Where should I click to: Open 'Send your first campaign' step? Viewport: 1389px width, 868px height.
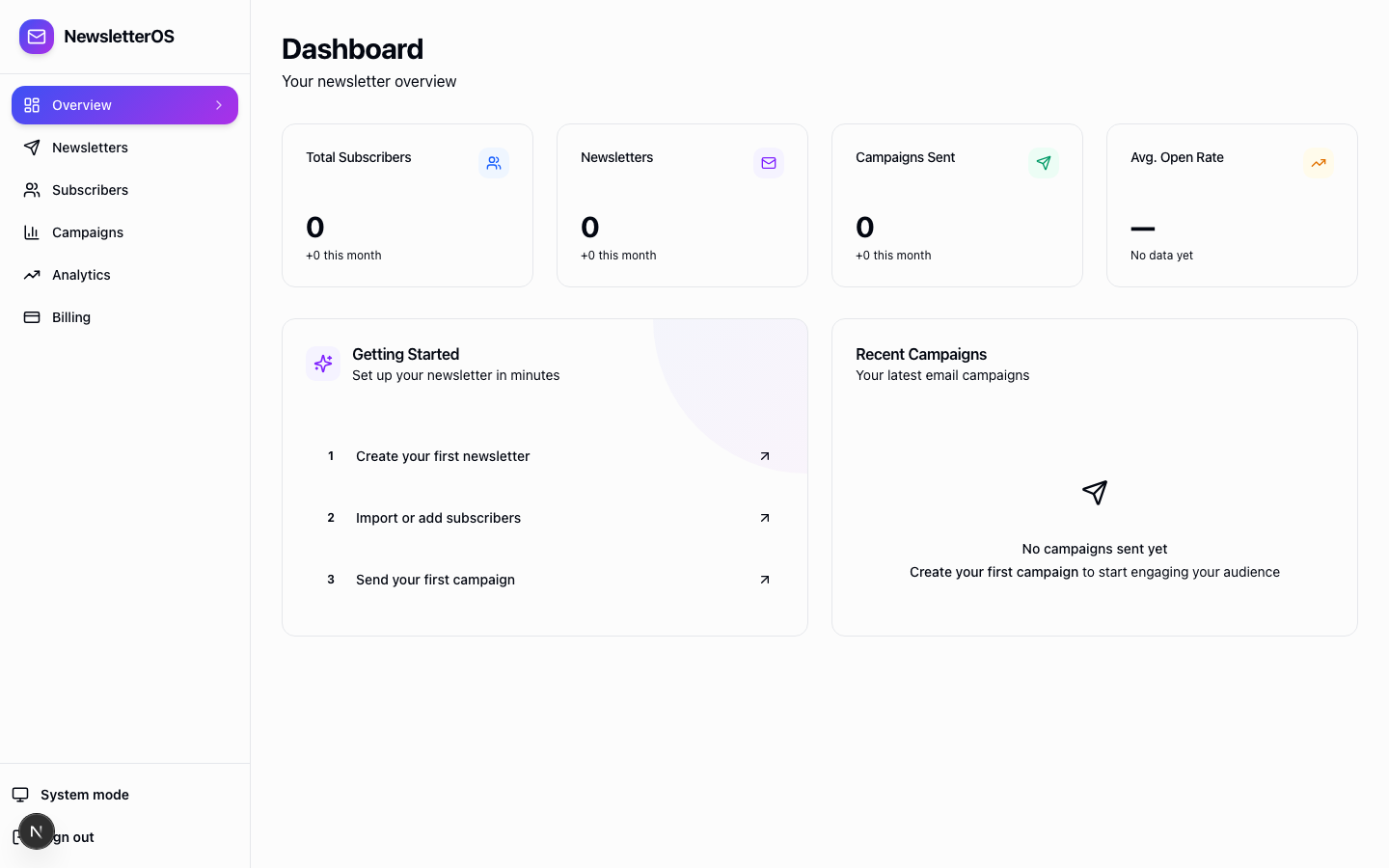545,580
